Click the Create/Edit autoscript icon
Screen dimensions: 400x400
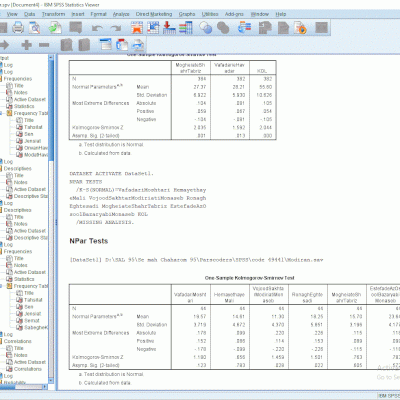283,28
